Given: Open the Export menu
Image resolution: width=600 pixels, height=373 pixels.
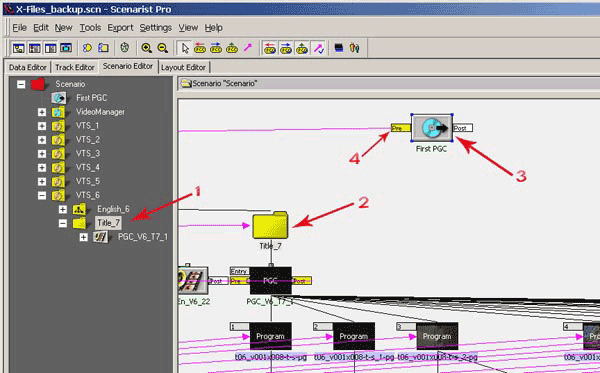Looking at the screenshot, I should 120,28.
